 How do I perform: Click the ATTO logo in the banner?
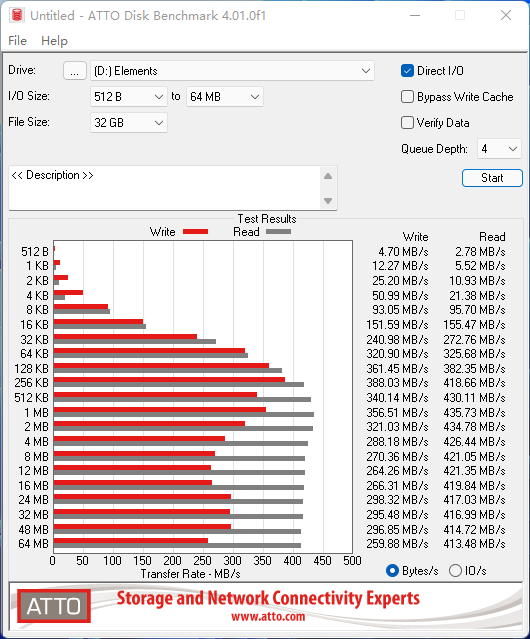tap(54, 606)
